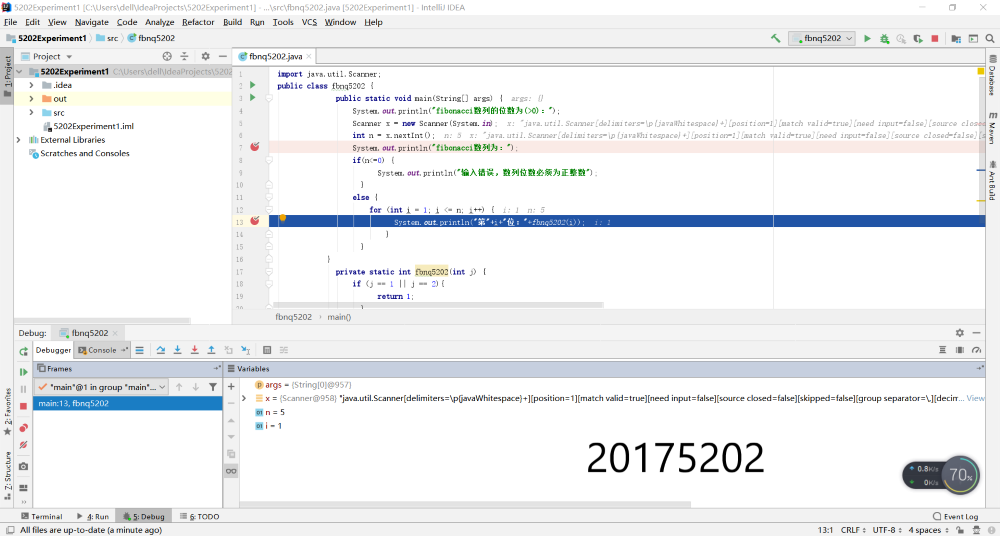Image resolution: width=1000 pixels, height=536 pixels.
Task: Toggle watches view glasses icon
Action: coord(231,471)
